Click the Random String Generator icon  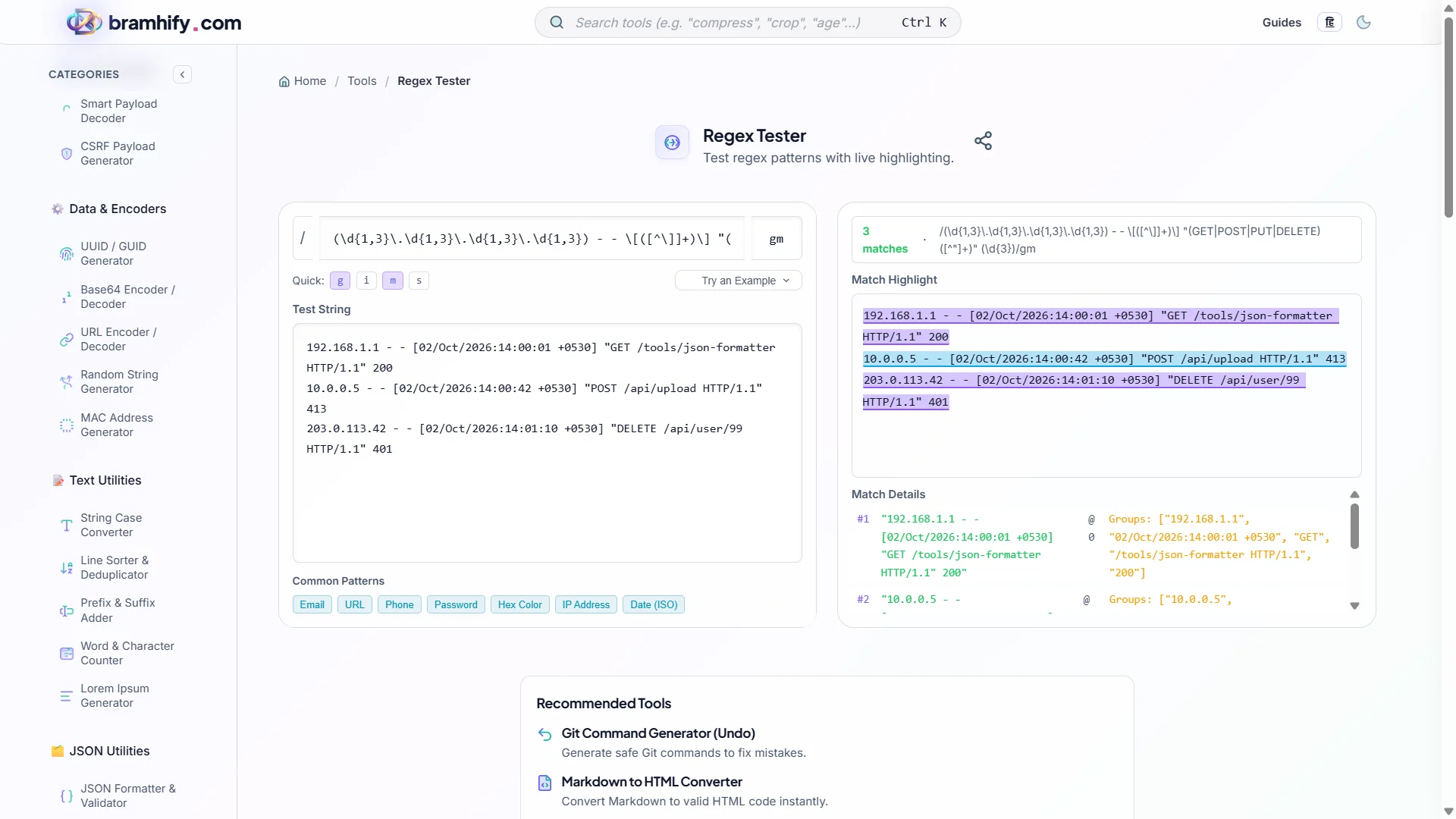coord(67,382)
